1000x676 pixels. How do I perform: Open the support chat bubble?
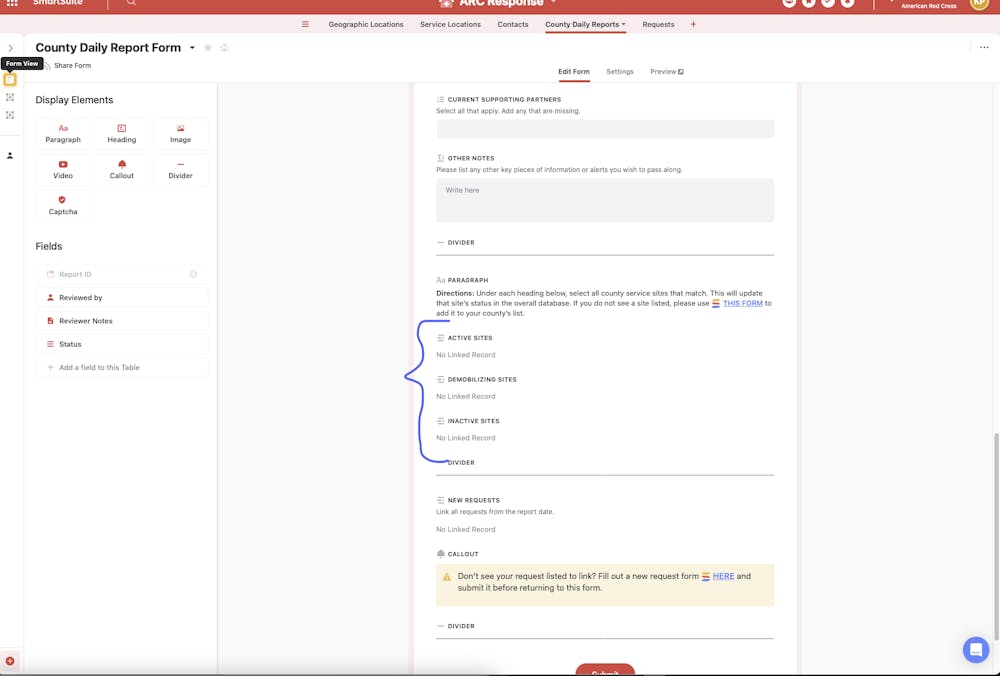(x=975, y=649)
